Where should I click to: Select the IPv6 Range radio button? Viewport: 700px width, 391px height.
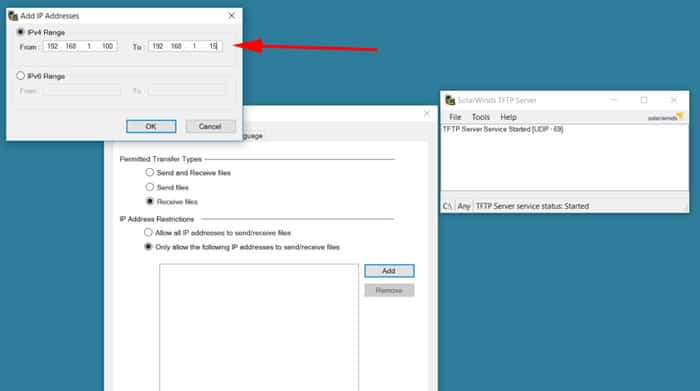click(x=21, y=76)
